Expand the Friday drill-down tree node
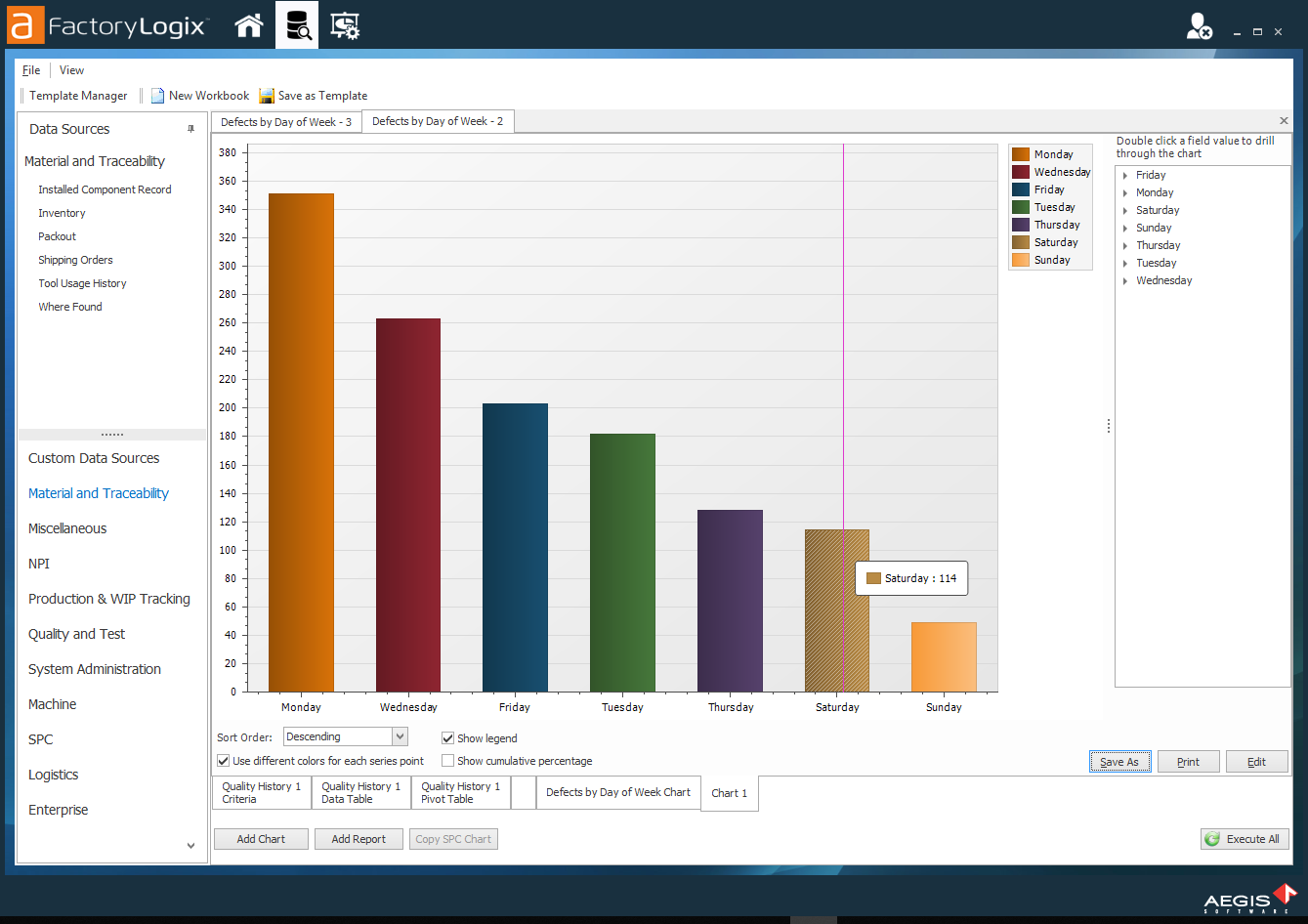This screenshot has width=1308, height=924. pos(1125,176)
